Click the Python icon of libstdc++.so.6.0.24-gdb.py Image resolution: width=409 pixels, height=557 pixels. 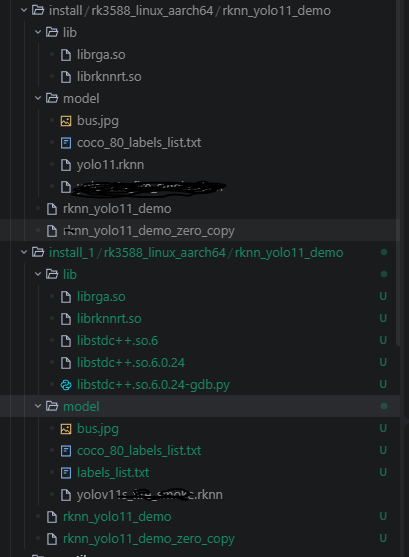66,385
